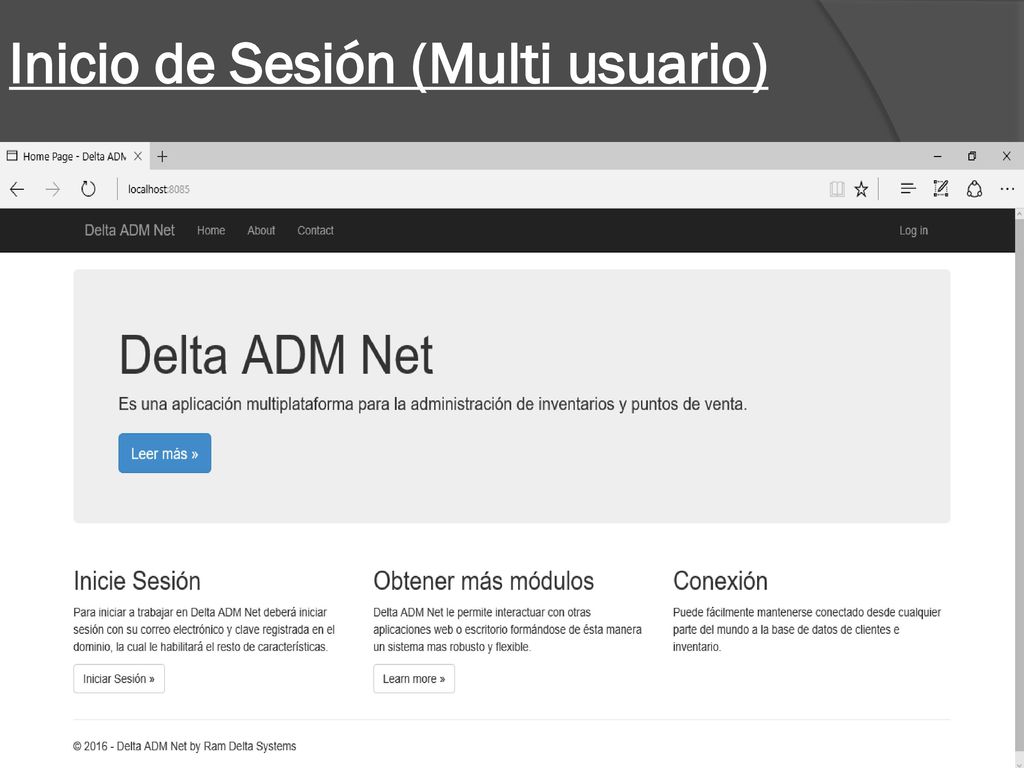Viewport: 1024px width, 768px height.
Task: Click the blue Leer más » button
Action: pos(165,453)
